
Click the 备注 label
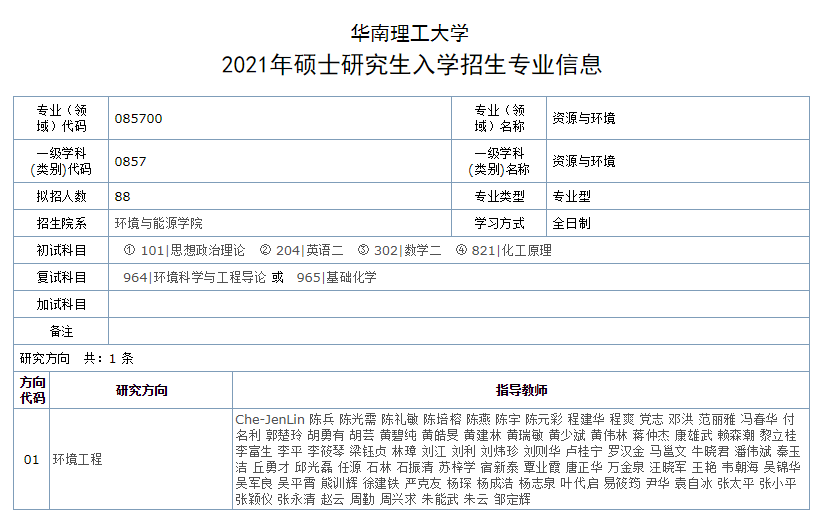pyautogui.click(x=61, y=331)
